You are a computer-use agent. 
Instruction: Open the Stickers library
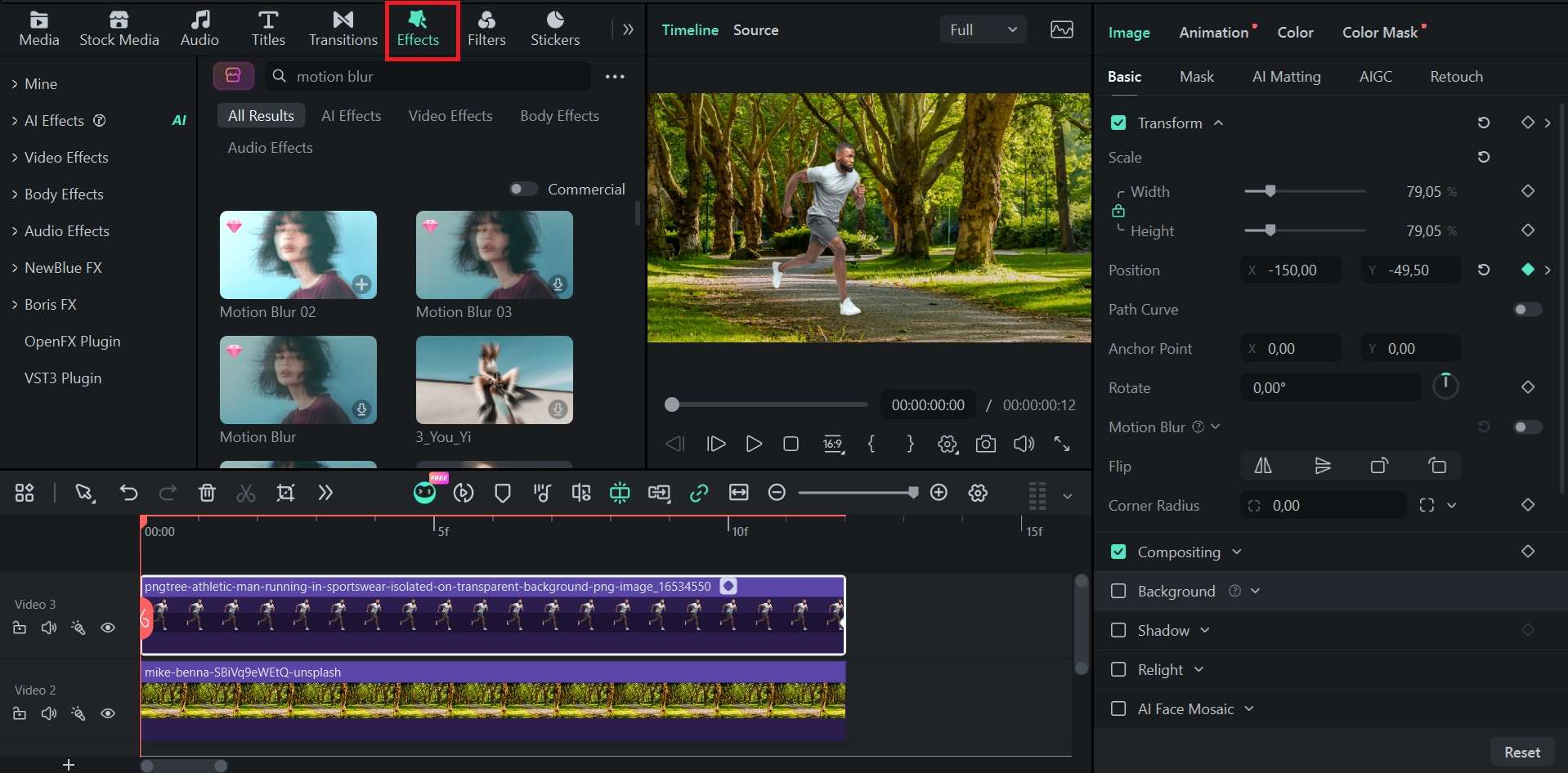pos(555,29)
